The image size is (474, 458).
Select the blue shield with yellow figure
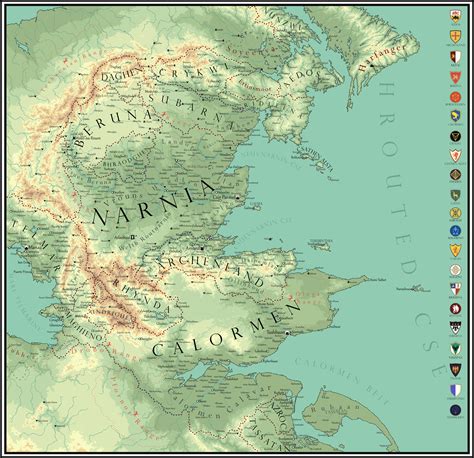coord(455,116)
